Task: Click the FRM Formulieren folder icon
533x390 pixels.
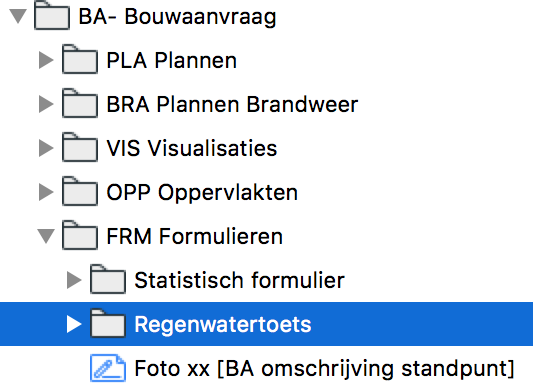Action: [x=80, y=235]
